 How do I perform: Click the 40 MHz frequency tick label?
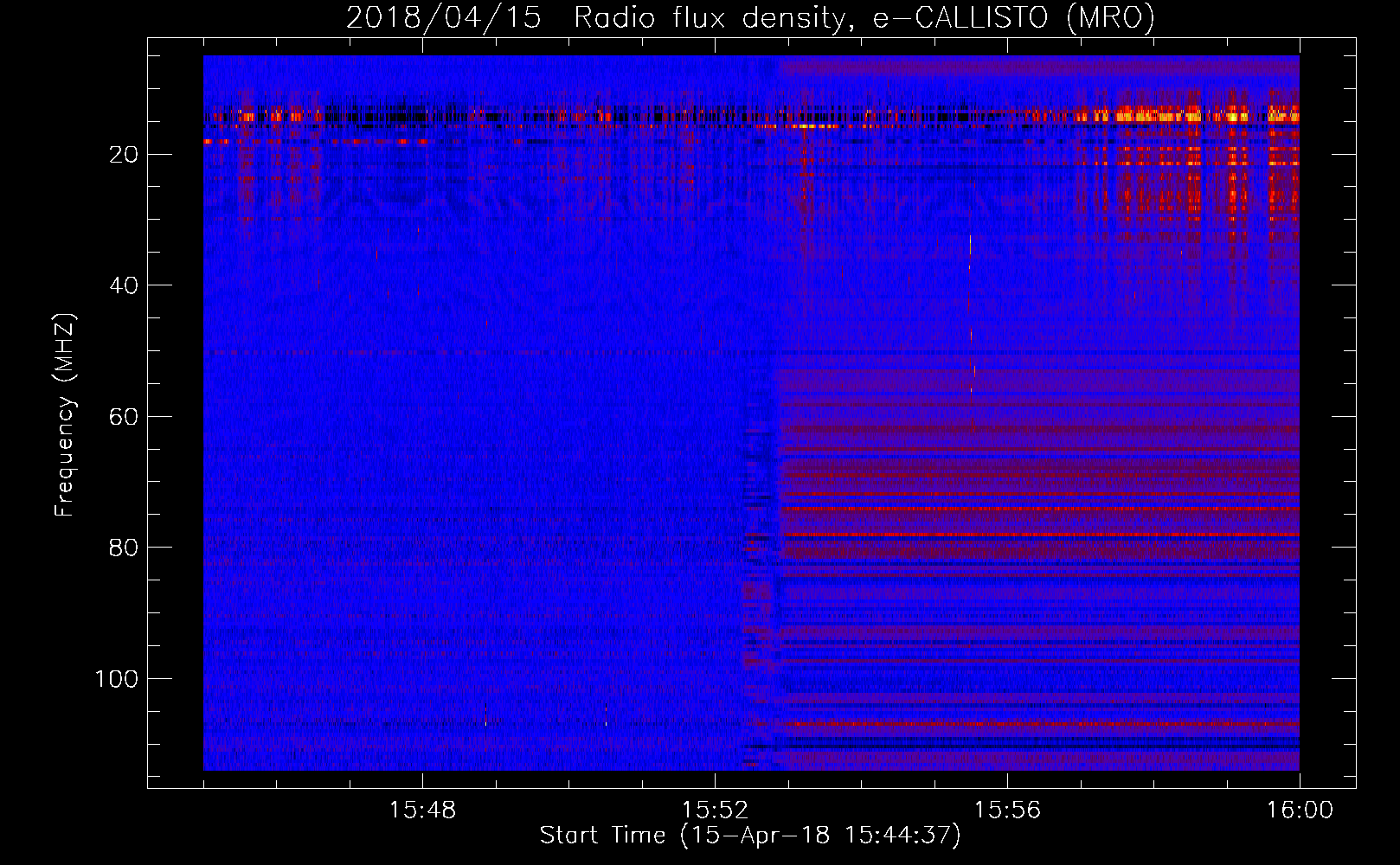(x=124, y=285)
